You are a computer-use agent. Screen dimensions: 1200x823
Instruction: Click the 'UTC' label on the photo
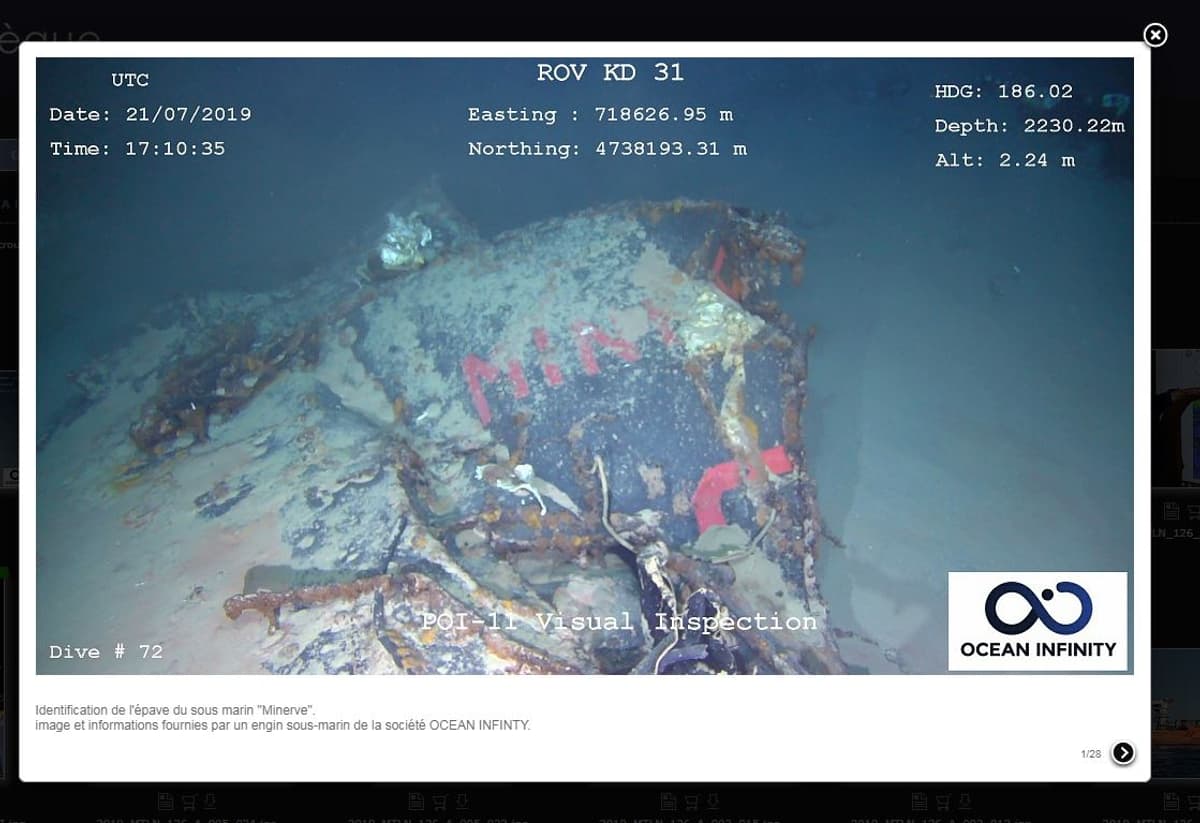(130, 80)
